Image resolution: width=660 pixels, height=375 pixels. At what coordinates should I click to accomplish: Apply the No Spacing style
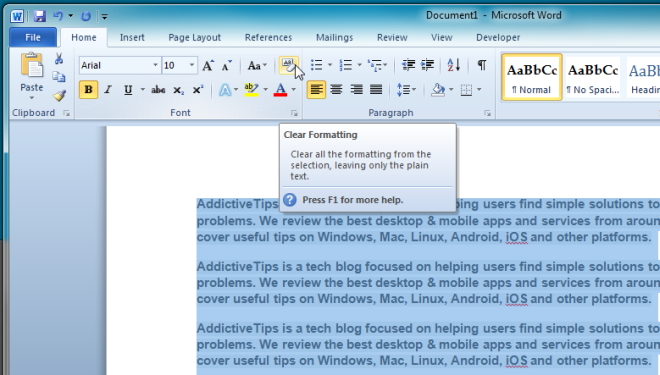pyautogui.click(x=593, y=77)
